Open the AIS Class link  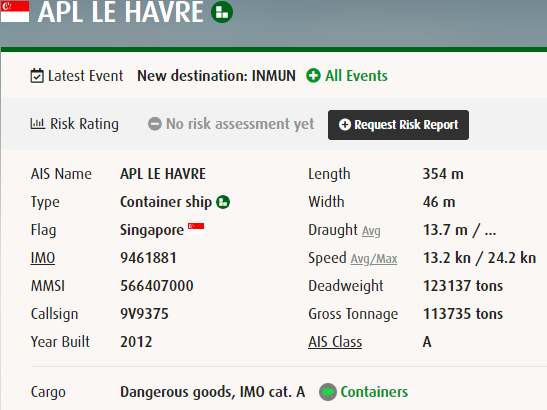click(335, 342)
